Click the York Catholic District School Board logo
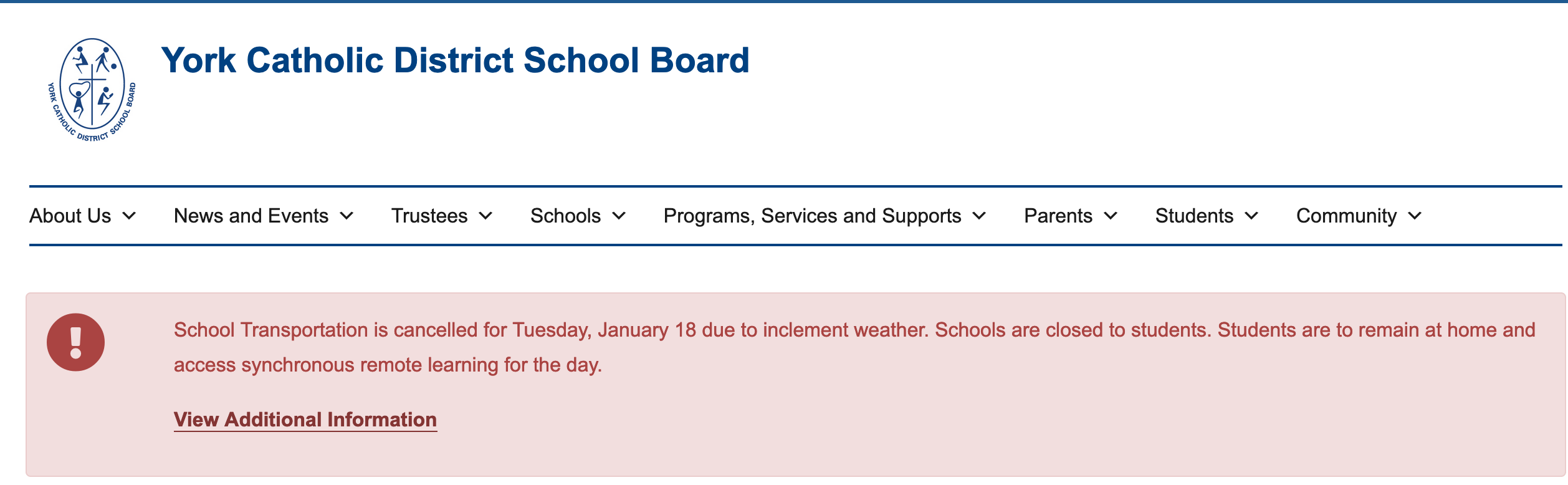The height and width of the screenshot is (485, 1568). [92, 89]
